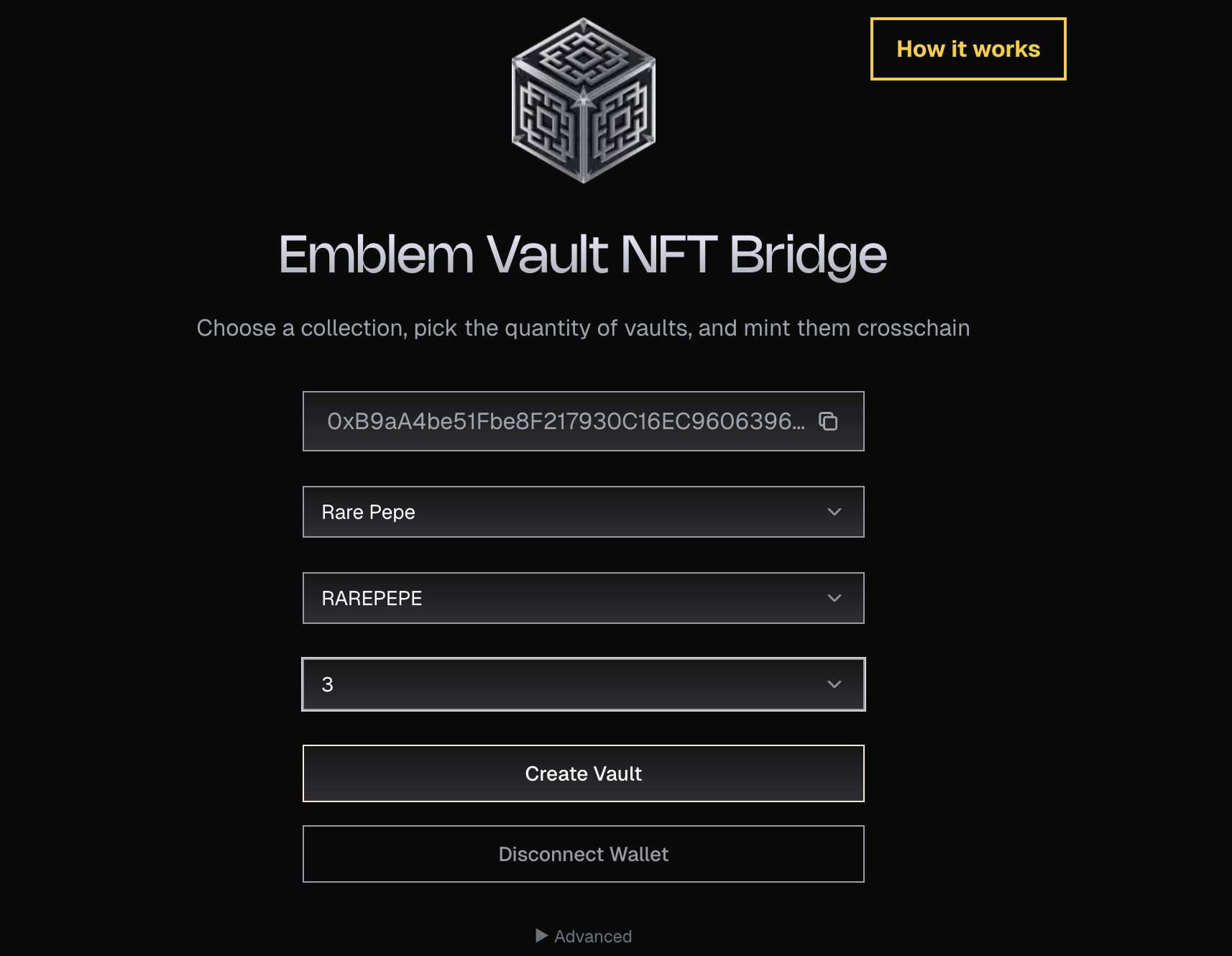Click the Advanced disclosure triangle
The image size is (1232, 956).
click(x=542, y=935)
